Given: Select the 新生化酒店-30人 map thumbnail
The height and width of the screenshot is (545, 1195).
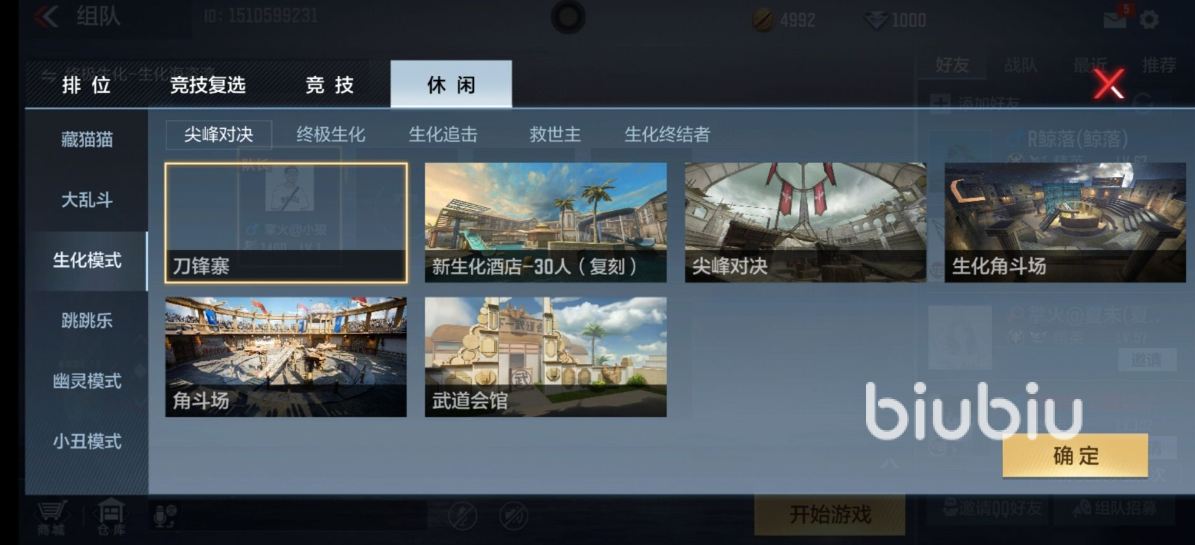Looking at the screenshot, I should tap(546, 223).
